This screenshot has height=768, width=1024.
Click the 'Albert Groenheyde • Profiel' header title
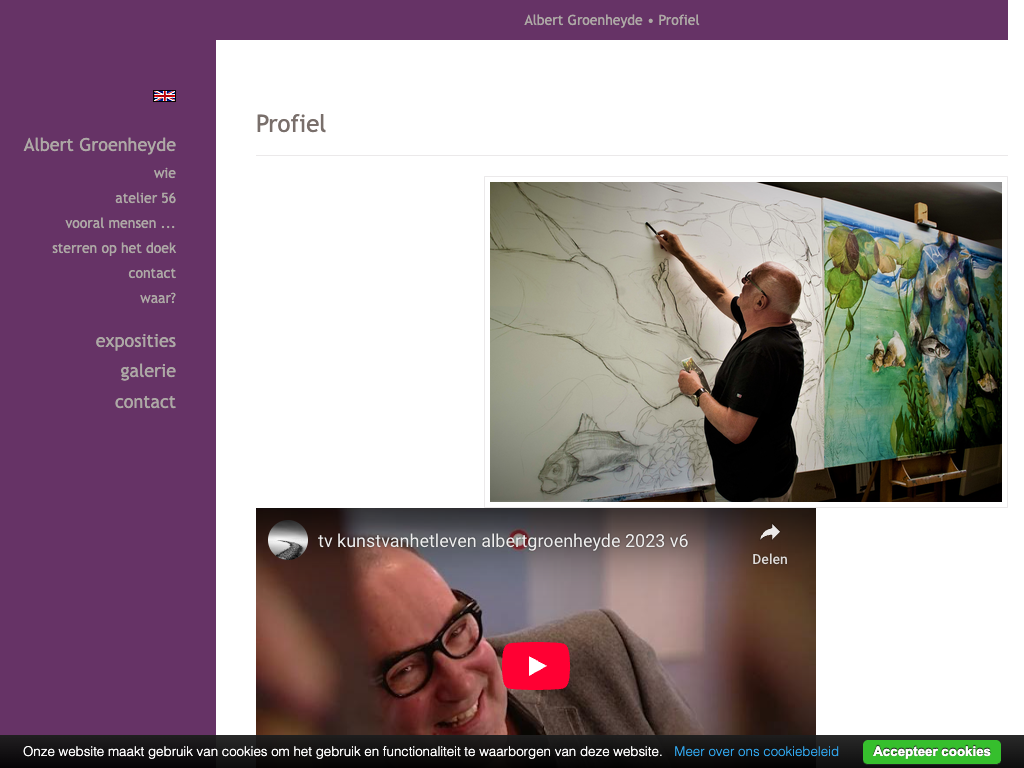pos(611,20)
